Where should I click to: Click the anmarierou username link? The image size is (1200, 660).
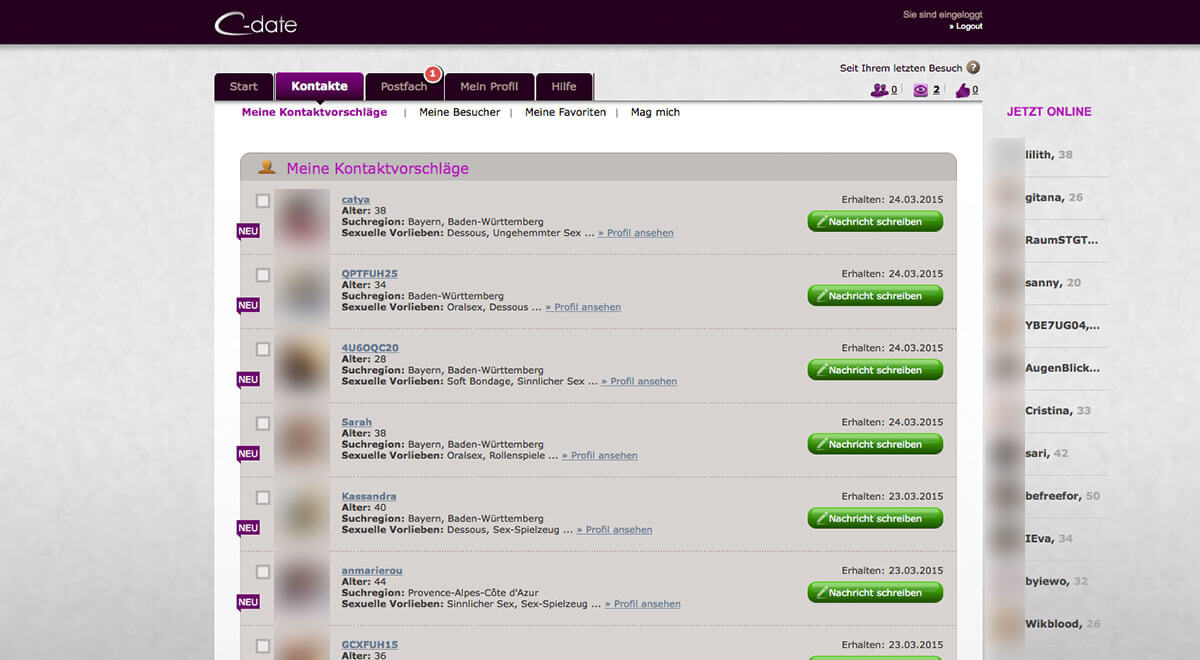(372, 570)
